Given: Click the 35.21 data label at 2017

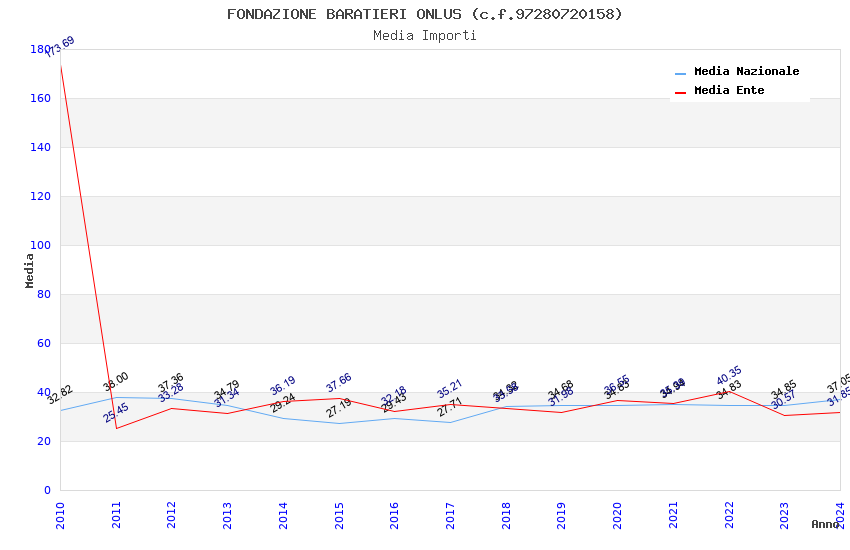Looking at the screenshot, I should point(450,389).
